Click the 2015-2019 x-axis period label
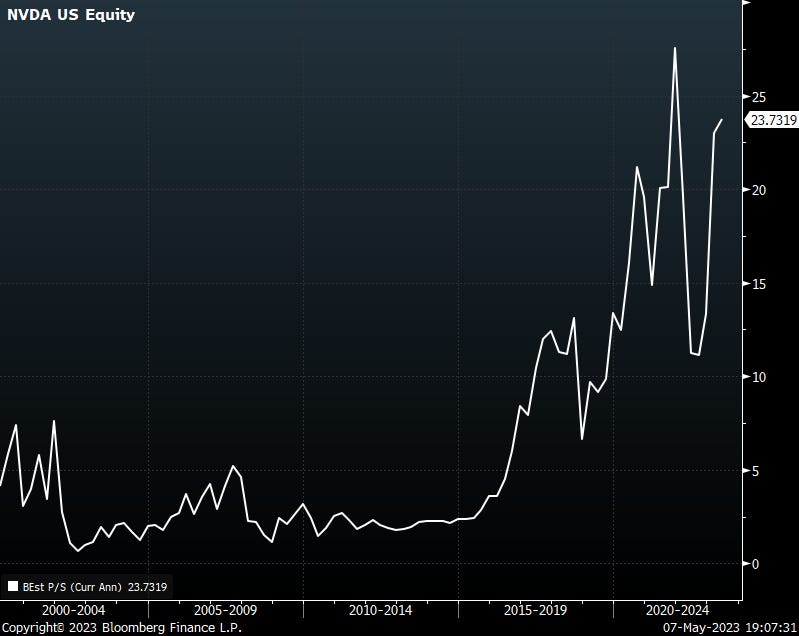 tap(536, 610)
